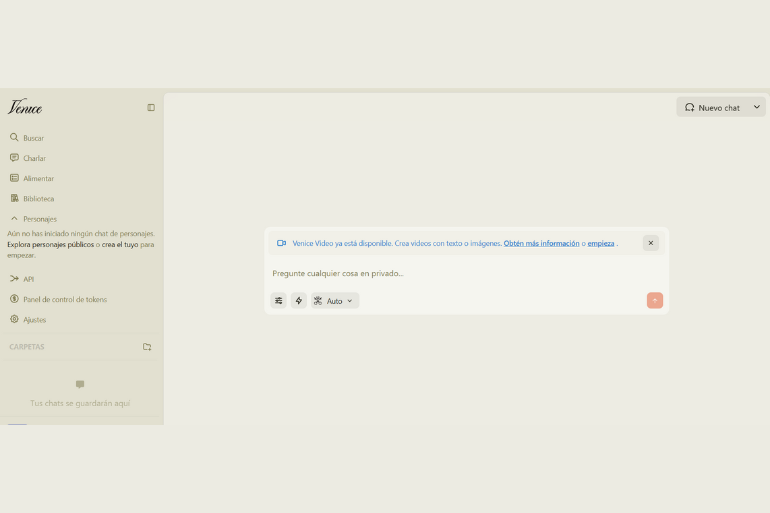The height and width of the screenshot is (513, 770).
Task: Dismiss the Venice Video banner
Action: pyautogui.click(x=651, y=243)
